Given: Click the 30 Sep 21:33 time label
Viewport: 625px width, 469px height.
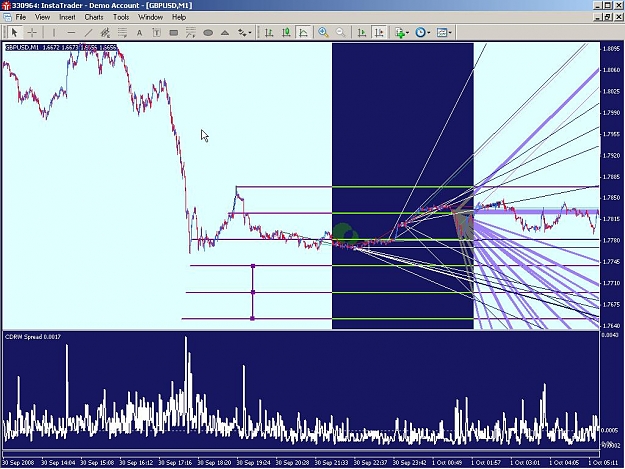Looking at the screenshot, I should pyautogui.click(x=331, y=463).
